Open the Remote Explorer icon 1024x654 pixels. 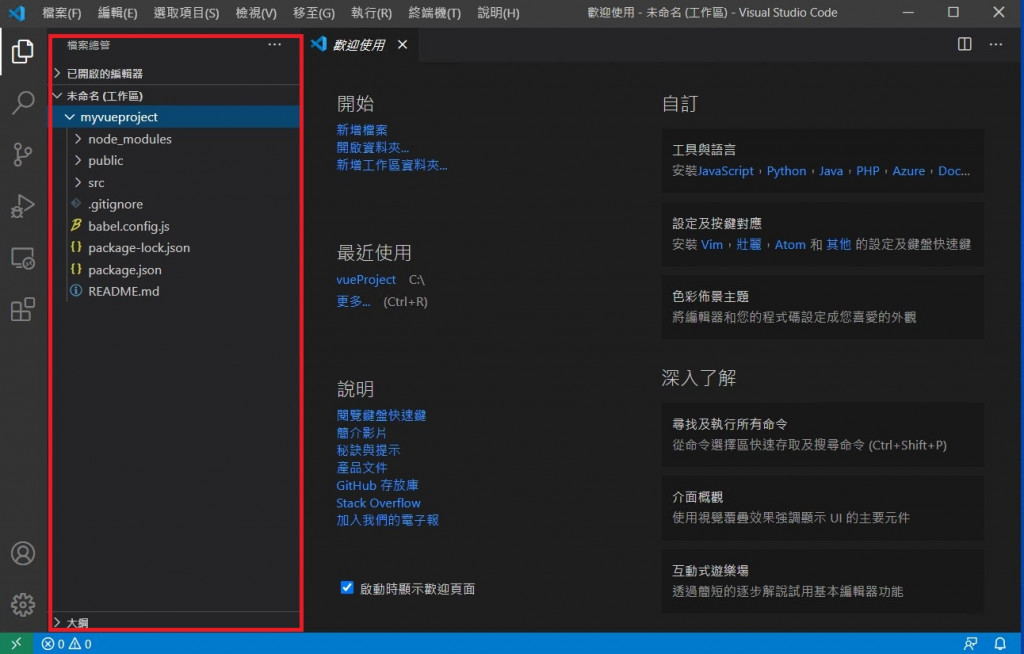(23, 258)
